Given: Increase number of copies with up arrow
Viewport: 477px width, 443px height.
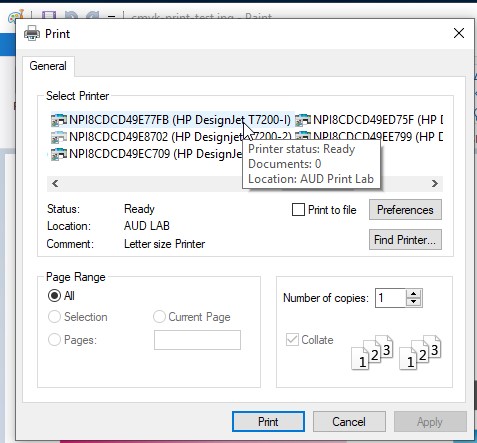Looking at the screenshot, I should [x=414, y=294].
